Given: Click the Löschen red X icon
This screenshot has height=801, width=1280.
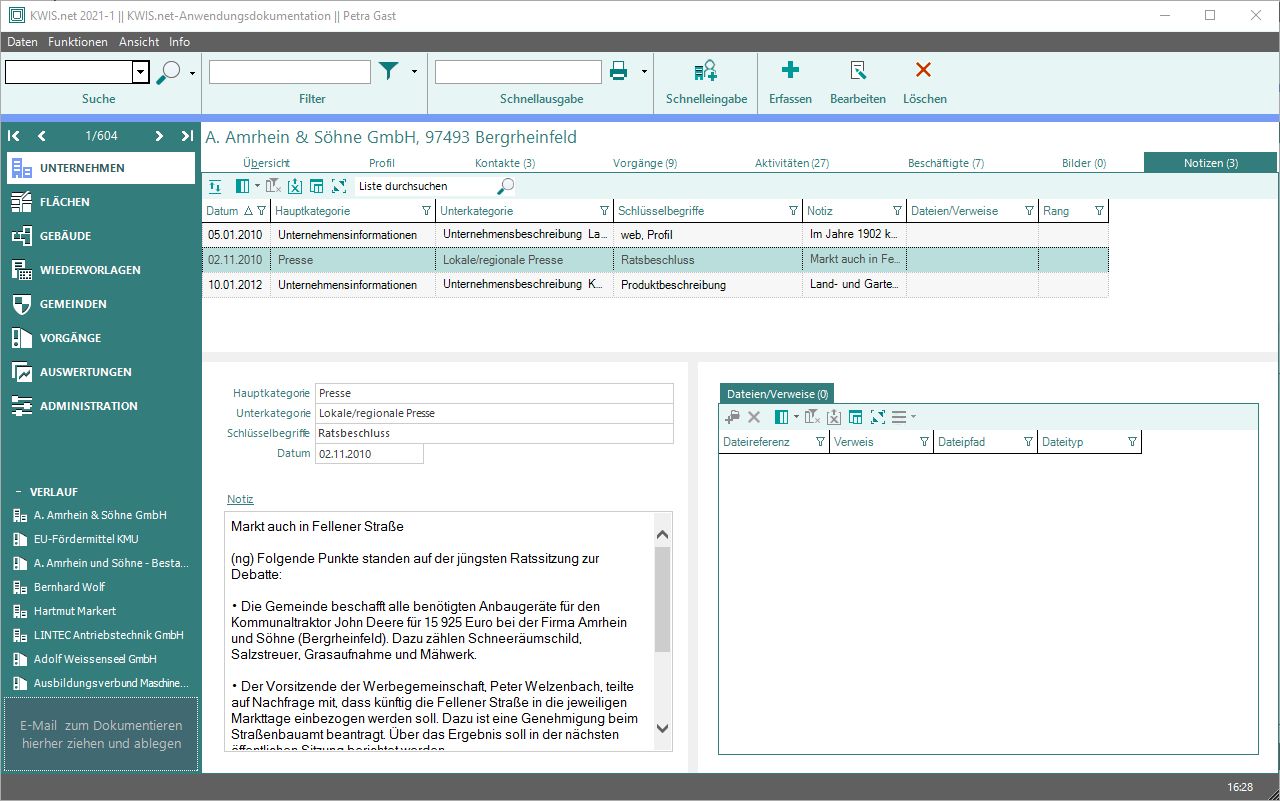Looking at the screenshot, I should pyautogui.click(x=924, y=71).
